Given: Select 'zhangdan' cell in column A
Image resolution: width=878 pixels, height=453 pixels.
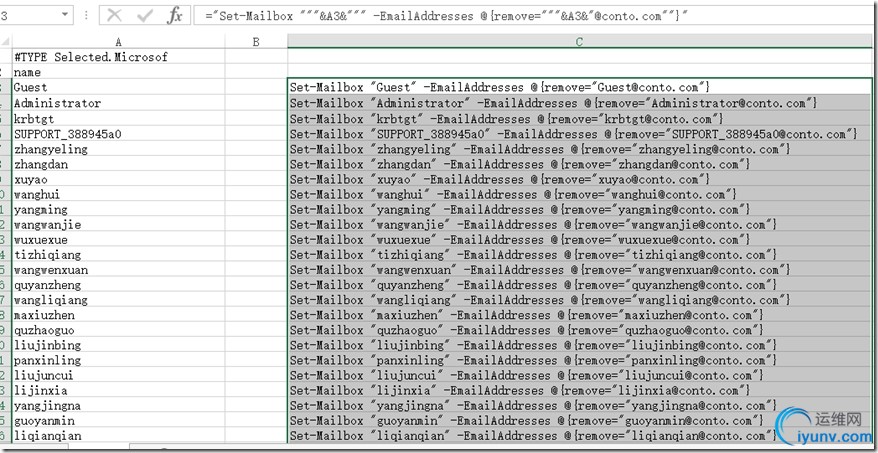Looking at the screenshot, I should tap(119, 164).
